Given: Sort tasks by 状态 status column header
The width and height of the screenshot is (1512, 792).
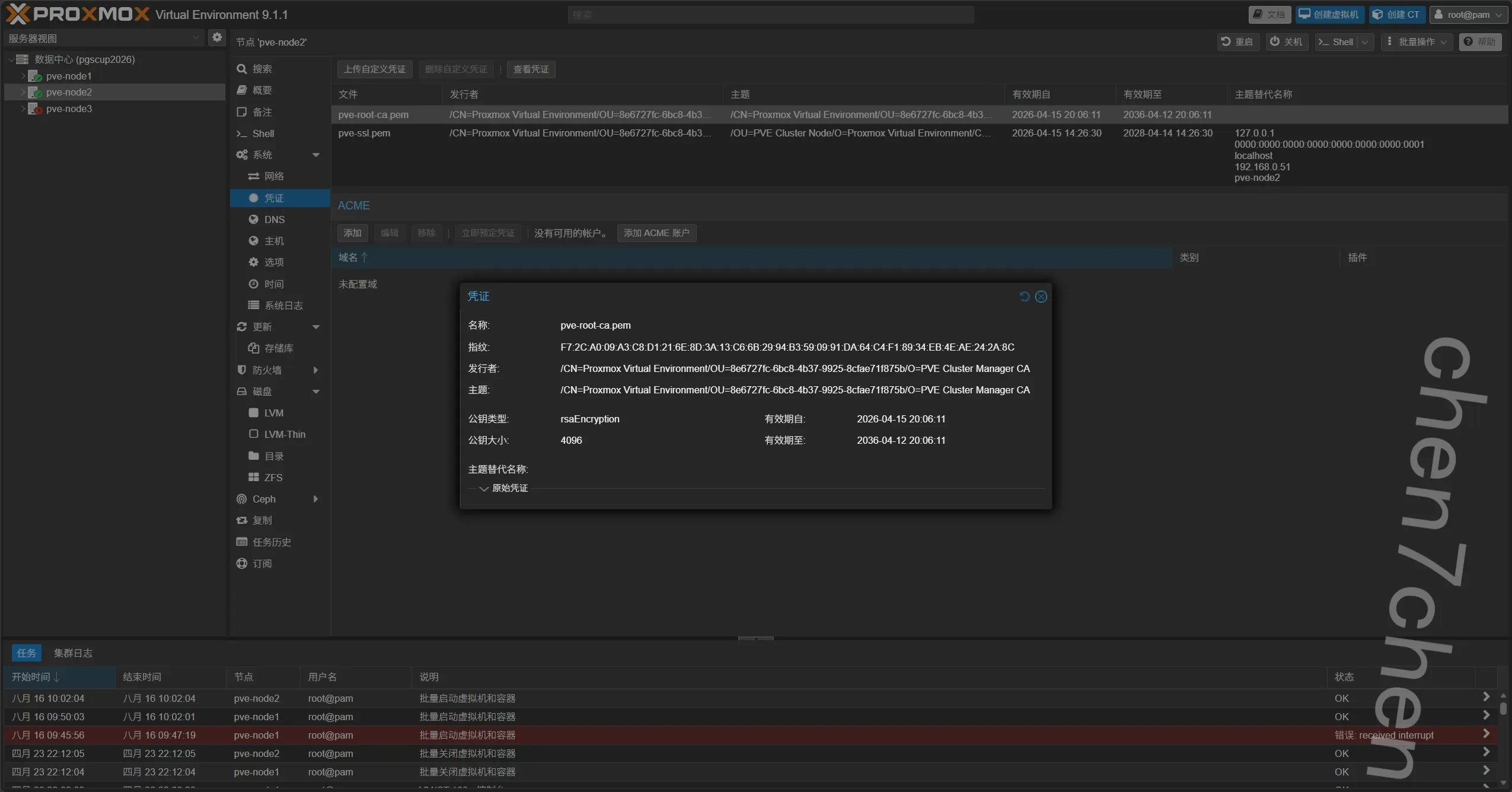Looking at the screenshot, I should point(1401,677).
